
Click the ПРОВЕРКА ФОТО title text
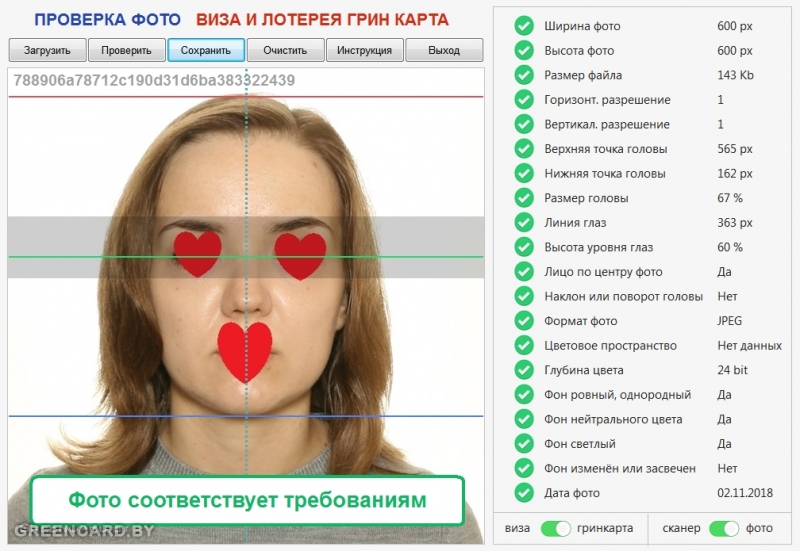107,20
